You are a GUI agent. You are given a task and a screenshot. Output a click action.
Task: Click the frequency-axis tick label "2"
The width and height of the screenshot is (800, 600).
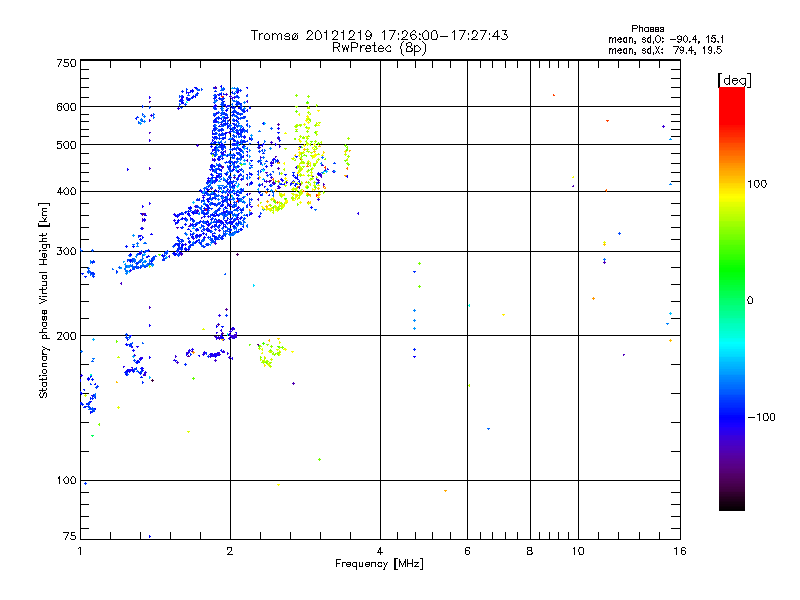tap(230, 551)
